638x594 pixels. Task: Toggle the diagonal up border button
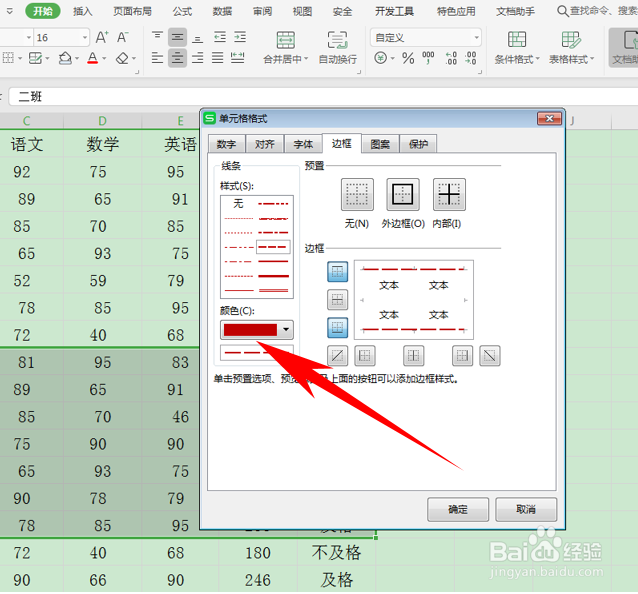point(337,356)
